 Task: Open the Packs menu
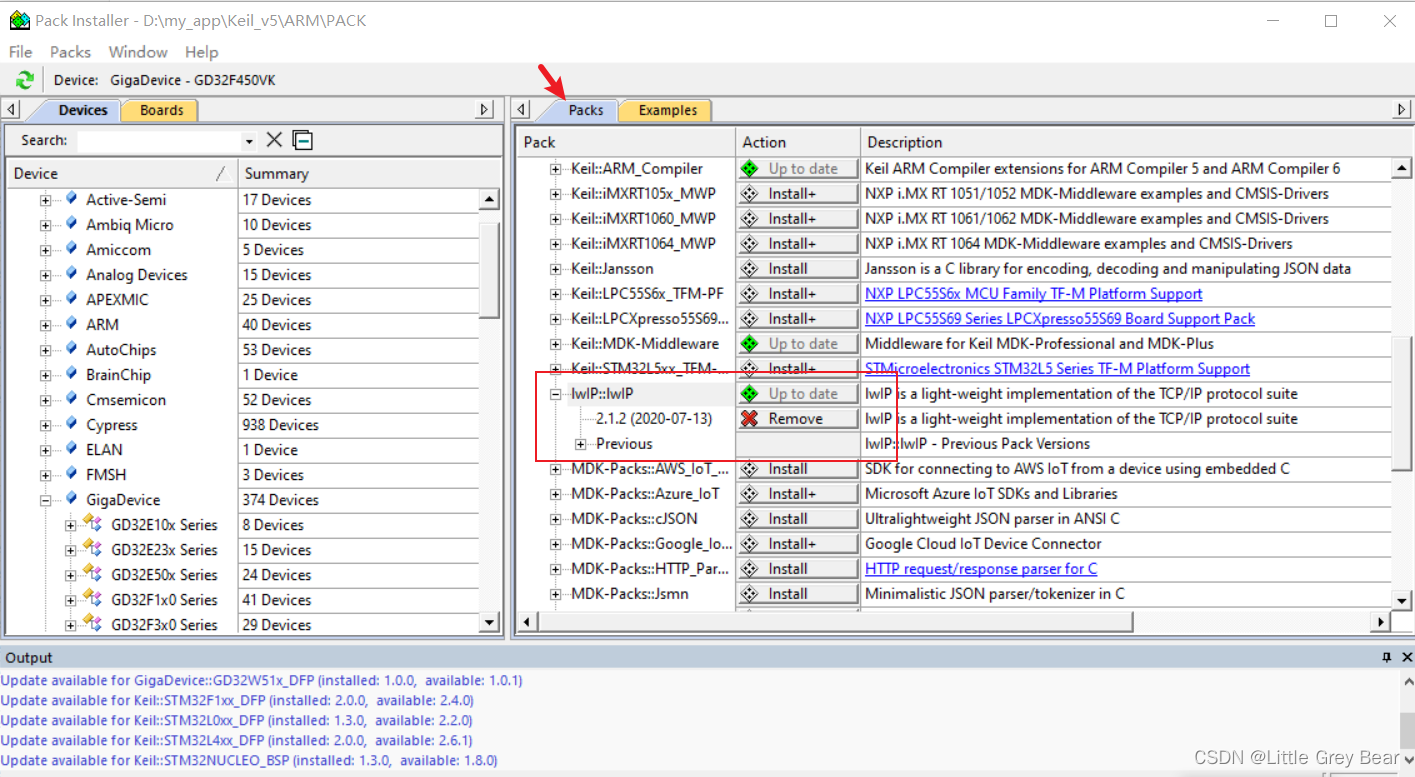click(x=70, y=52)
